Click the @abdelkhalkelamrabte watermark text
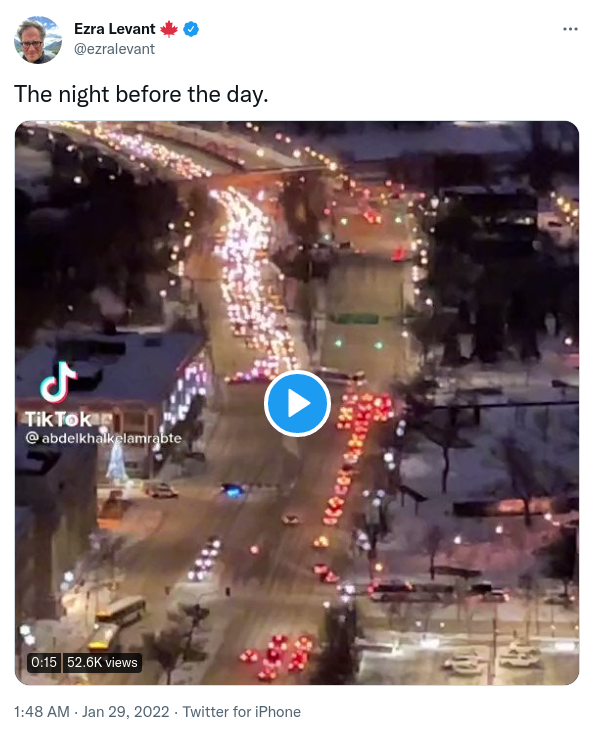The height and width of the screenshot is (735, 594). click(x=104, y=438)
